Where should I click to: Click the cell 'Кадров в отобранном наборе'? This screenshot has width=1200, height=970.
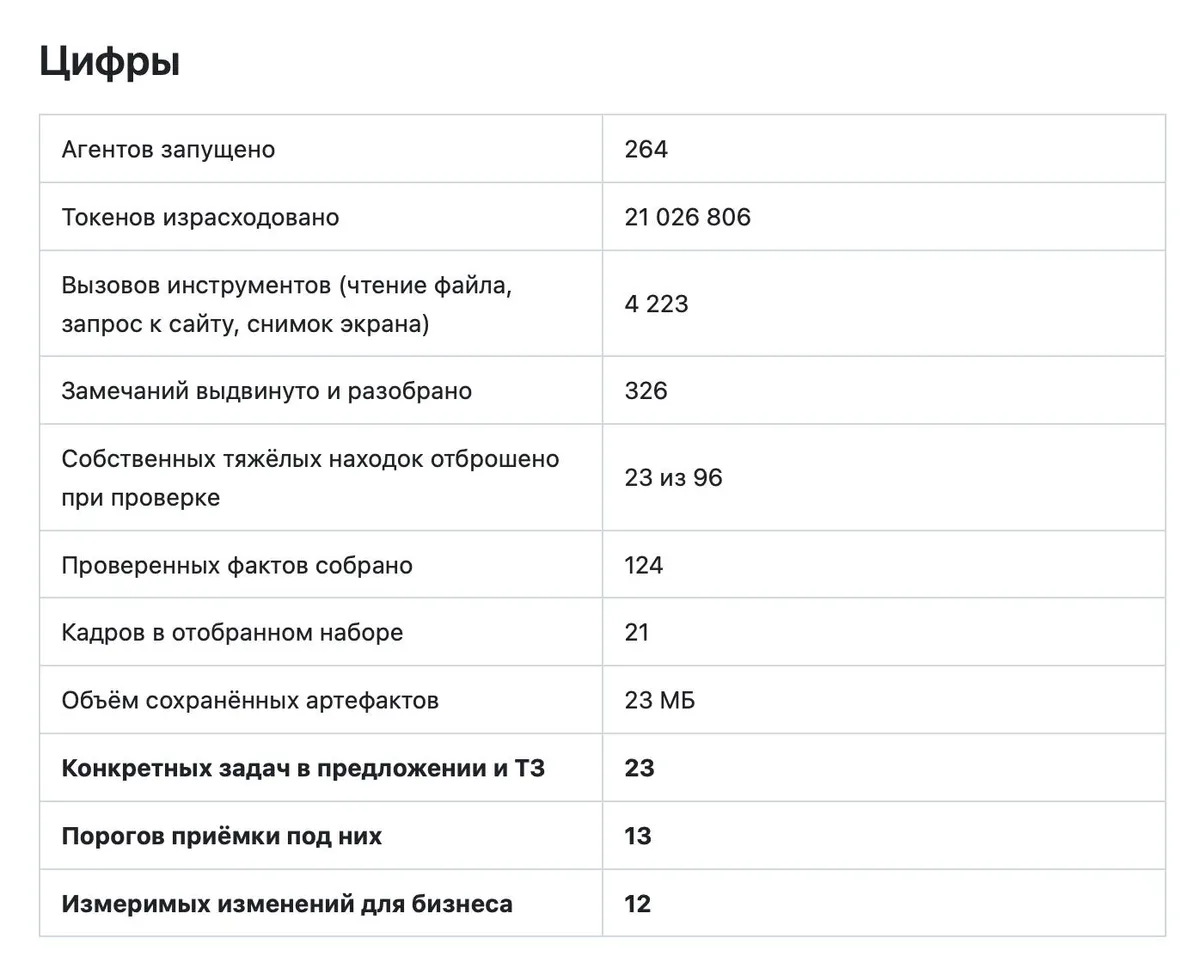(321, 632)
